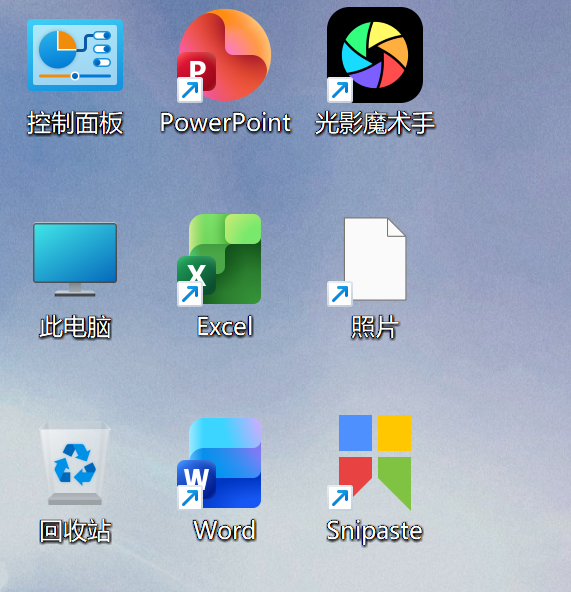Select the Snipaste shortcut icon
Image resolution: width=571 pixels, height=592 pixels.
coord(369,462)
